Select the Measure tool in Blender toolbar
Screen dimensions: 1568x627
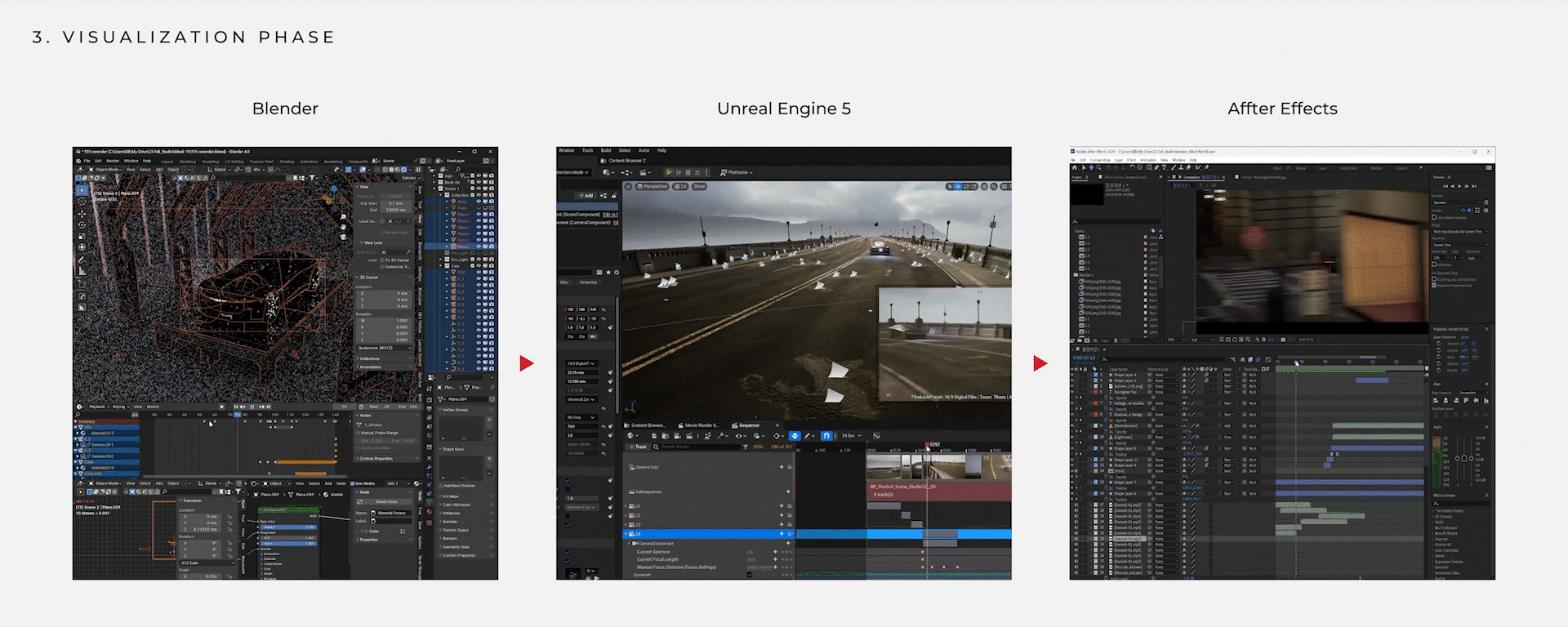82,271
